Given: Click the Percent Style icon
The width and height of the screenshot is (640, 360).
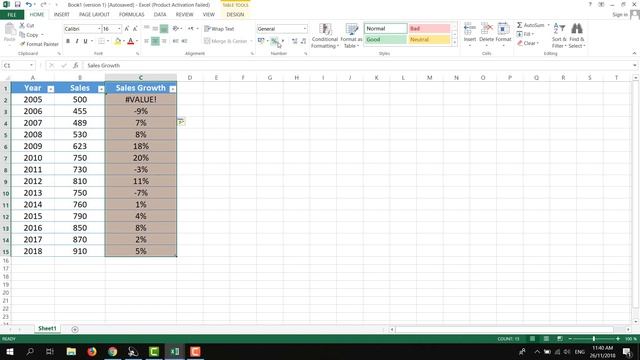Looking at the screenshot, I should 274,41.
